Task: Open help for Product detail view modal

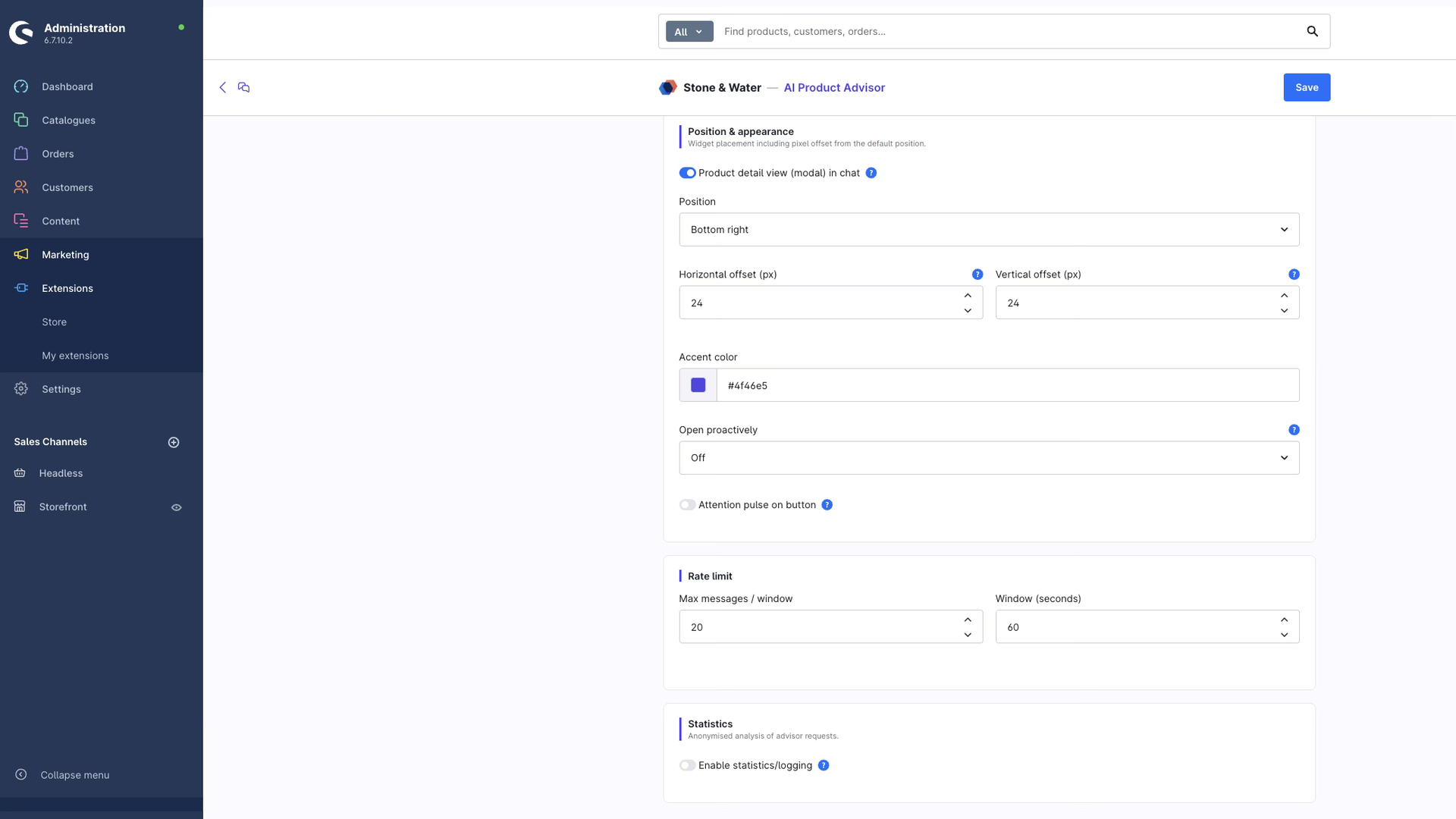Action: (x=871, y=173)
